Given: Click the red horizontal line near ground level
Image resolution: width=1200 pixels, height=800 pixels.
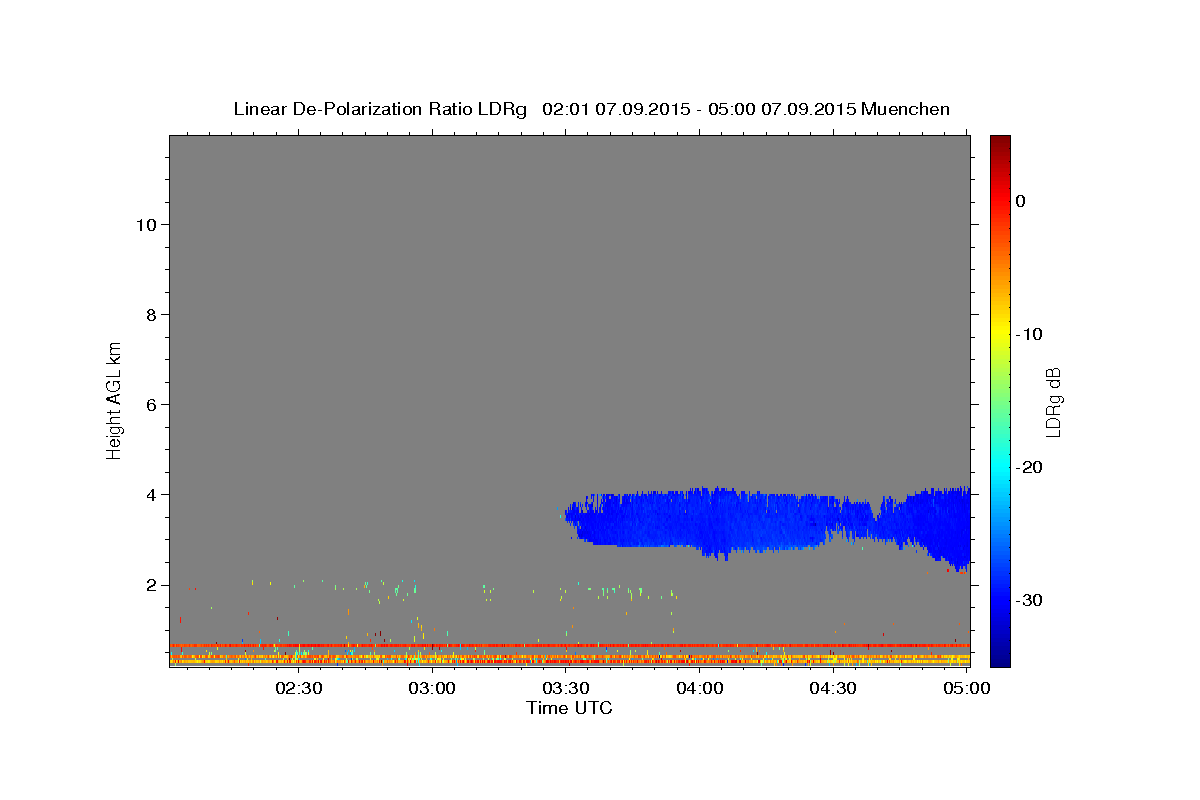Looking at the screenshot, I should click(569, 646).
